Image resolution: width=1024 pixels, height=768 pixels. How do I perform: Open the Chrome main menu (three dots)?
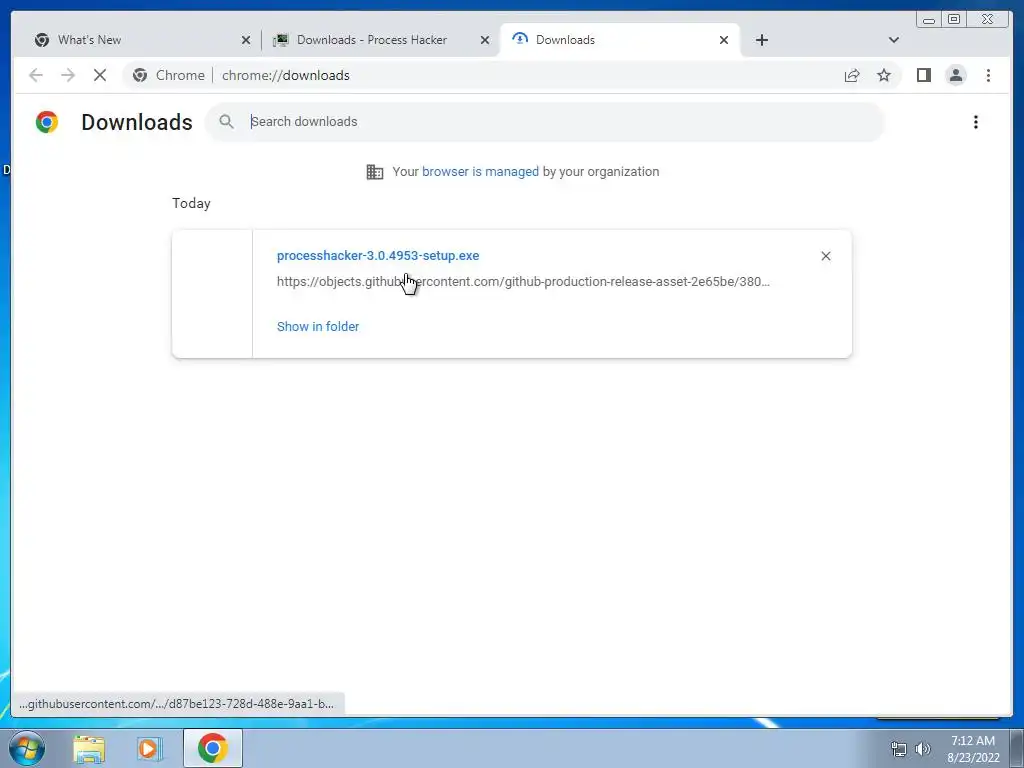tap(988, 75)
